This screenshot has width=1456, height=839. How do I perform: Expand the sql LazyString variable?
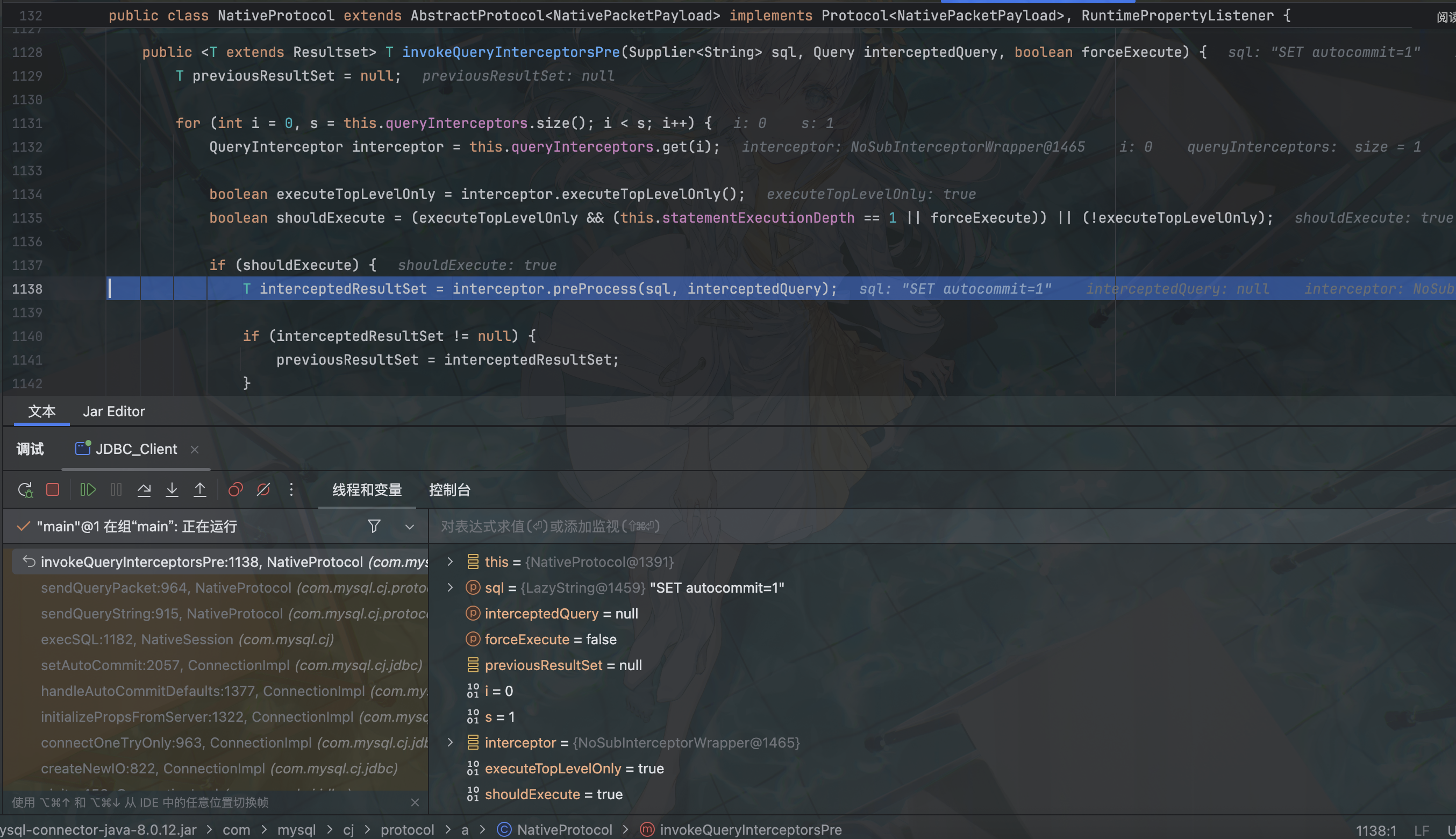[x=451, y=587]
